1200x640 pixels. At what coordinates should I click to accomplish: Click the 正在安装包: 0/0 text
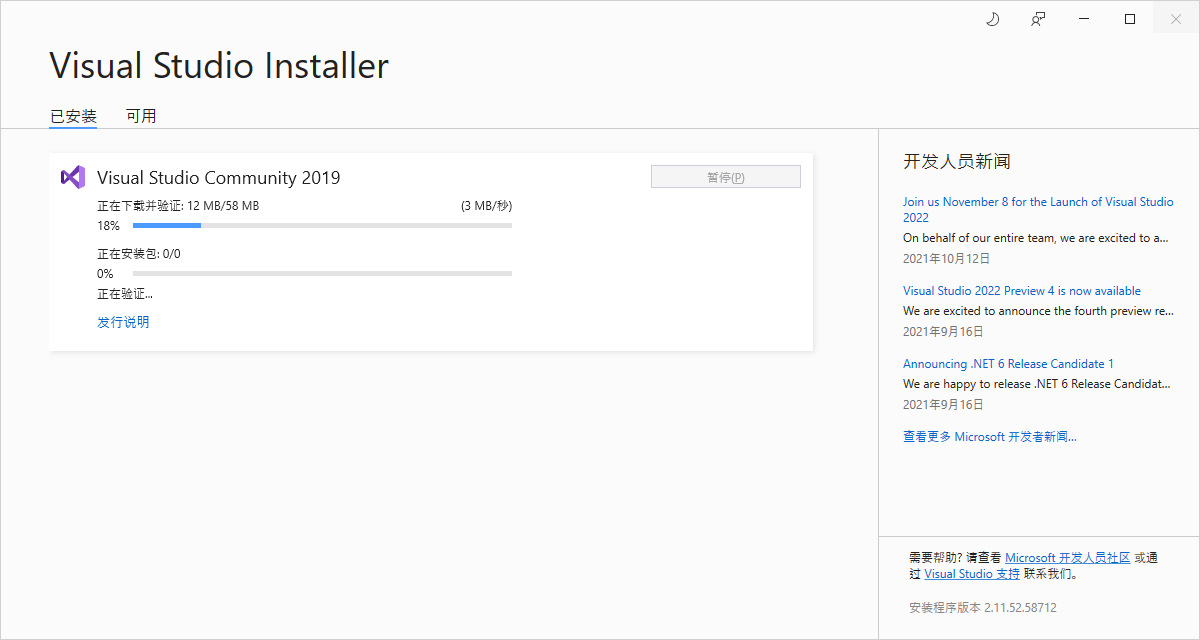(139, 254)
